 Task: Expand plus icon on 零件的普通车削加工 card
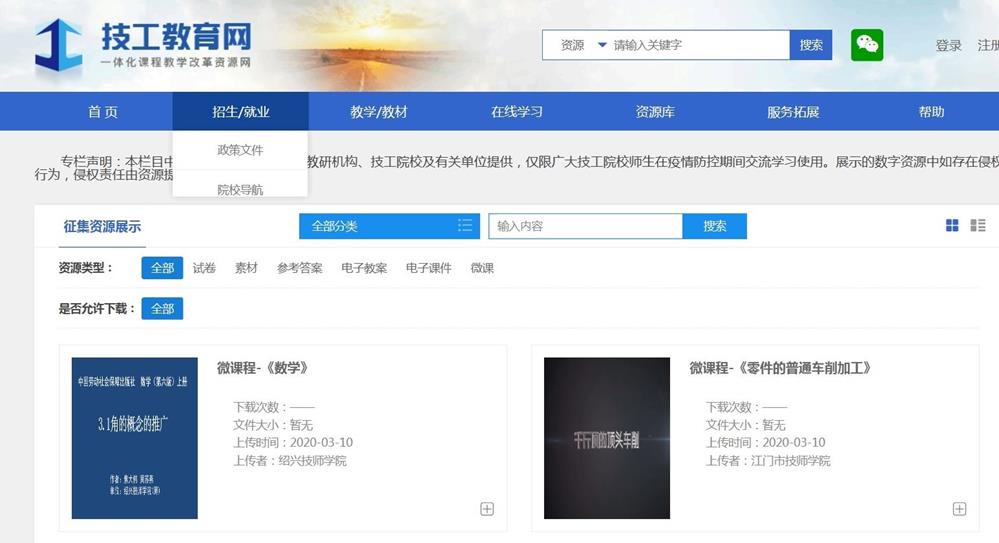(x=959, y=509)
